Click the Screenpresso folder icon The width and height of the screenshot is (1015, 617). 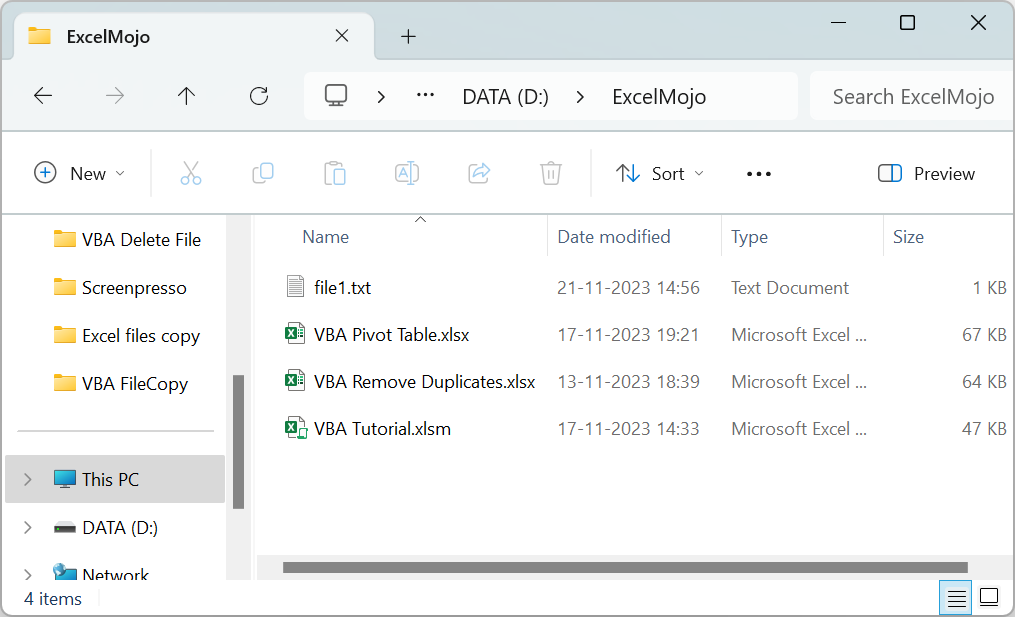[65, 286]
